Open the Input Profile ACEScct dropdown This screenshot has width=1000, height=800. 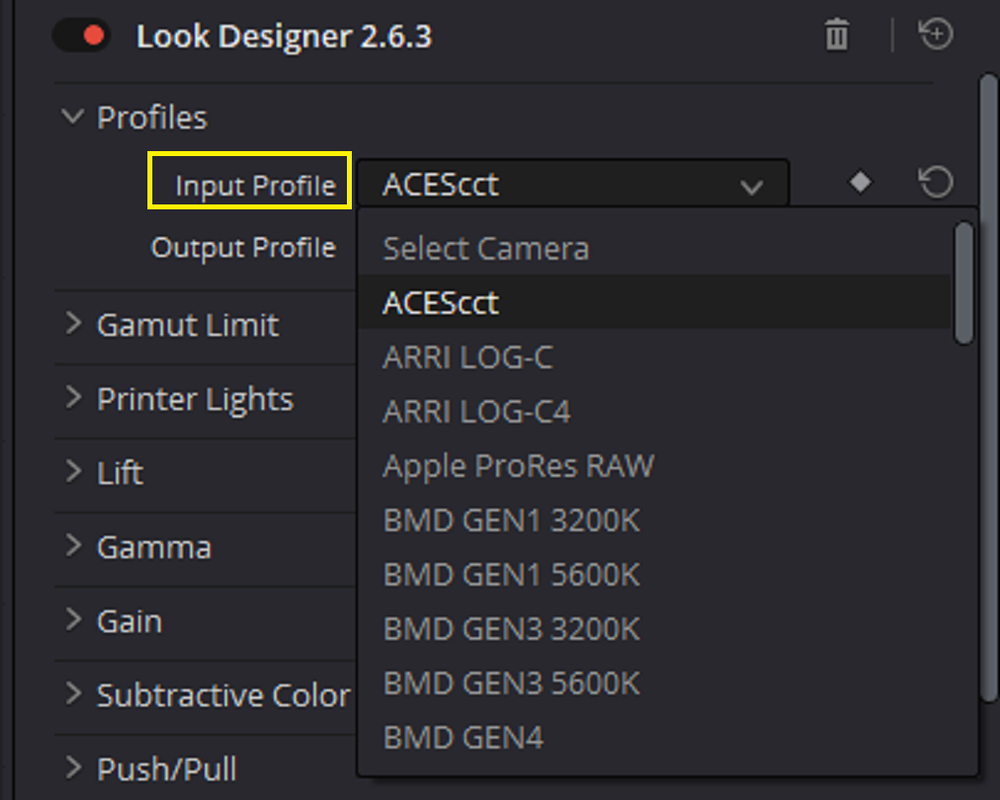[x=573, y=184]
